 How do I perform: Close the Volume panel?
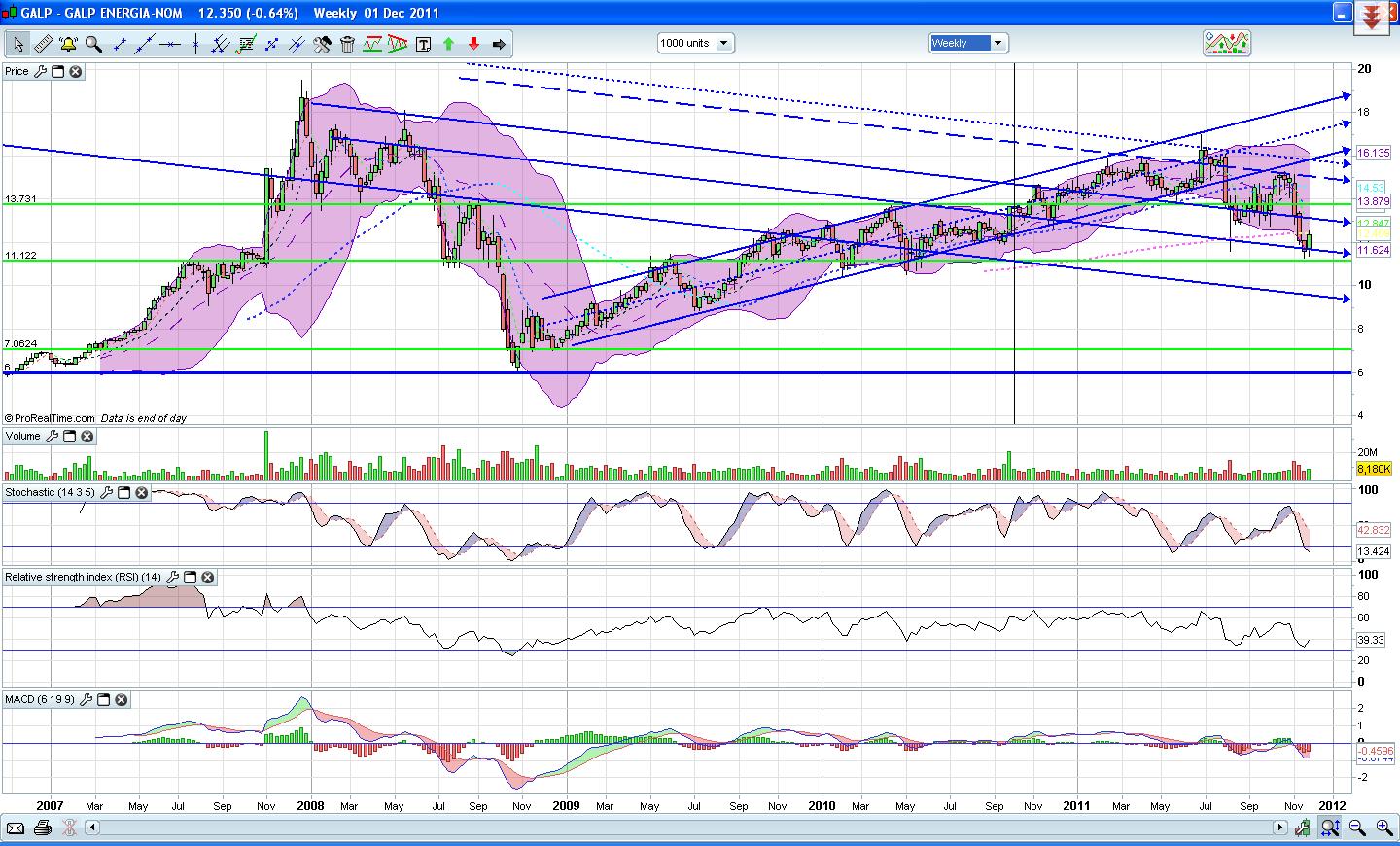tap(87, 437)
